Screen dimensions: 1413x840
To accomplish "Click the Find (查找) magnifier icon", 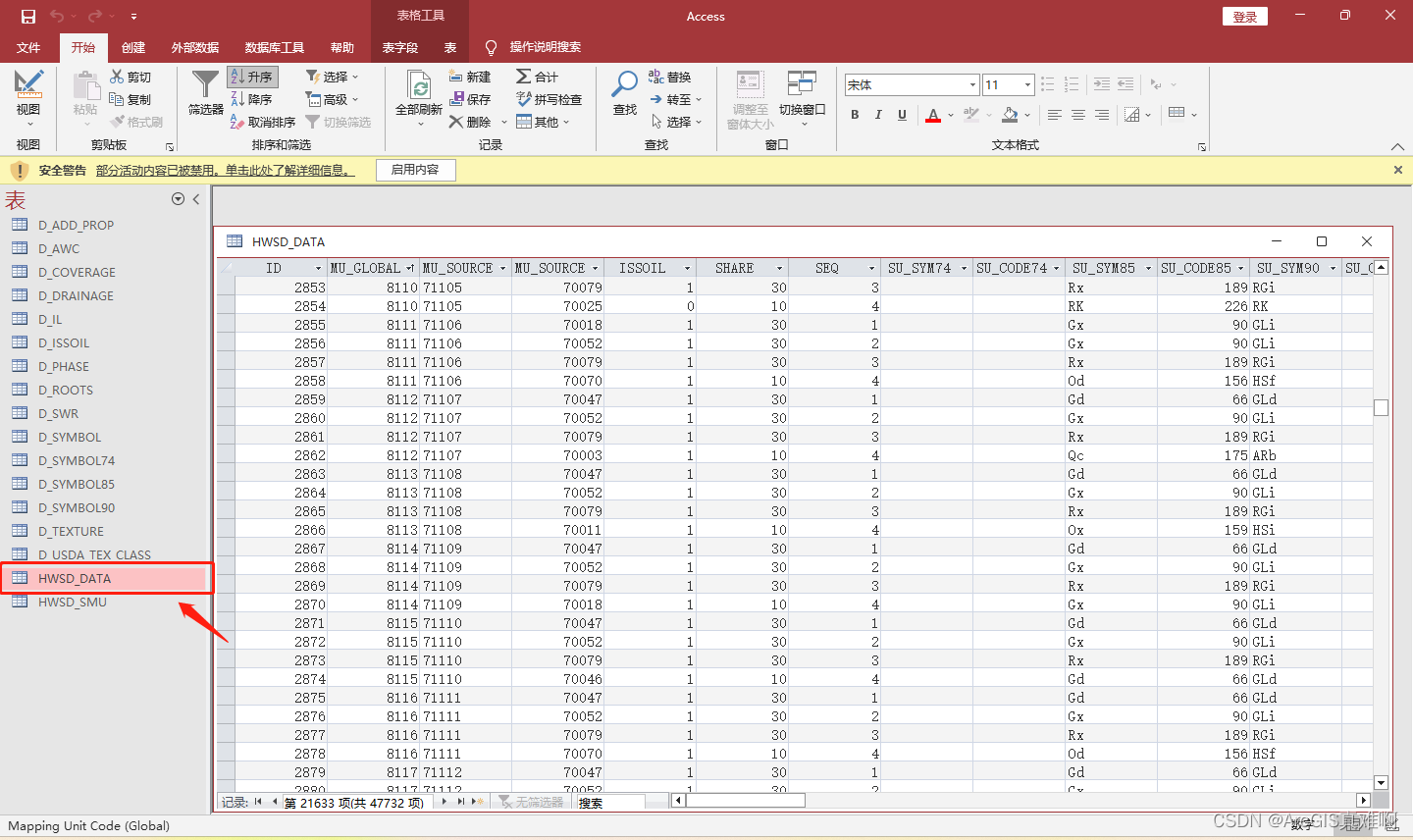I will tap(624, 85).
